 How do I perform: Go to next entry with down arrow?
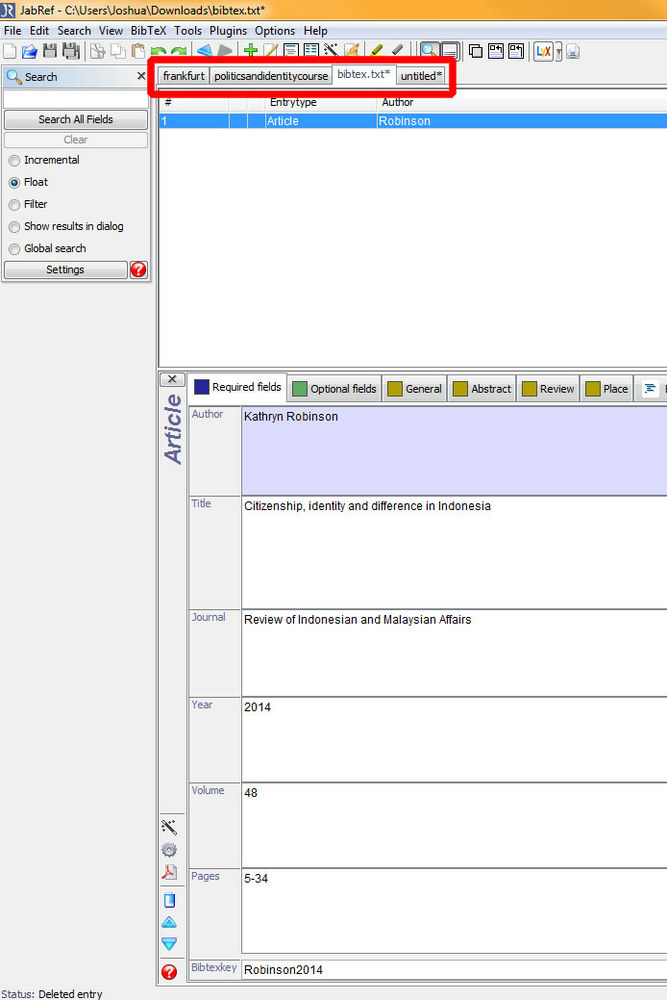click(x=169, y=943)
